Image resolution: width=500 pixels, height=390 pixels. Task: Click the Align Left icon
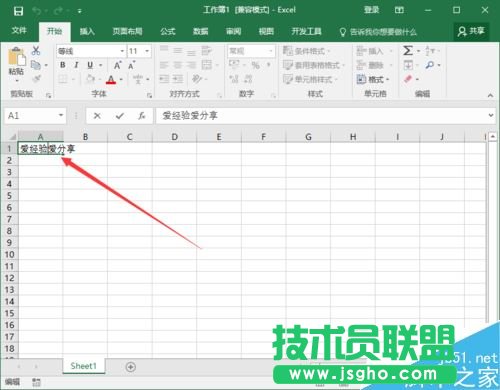pyautogui.click(x=164, y=65)
